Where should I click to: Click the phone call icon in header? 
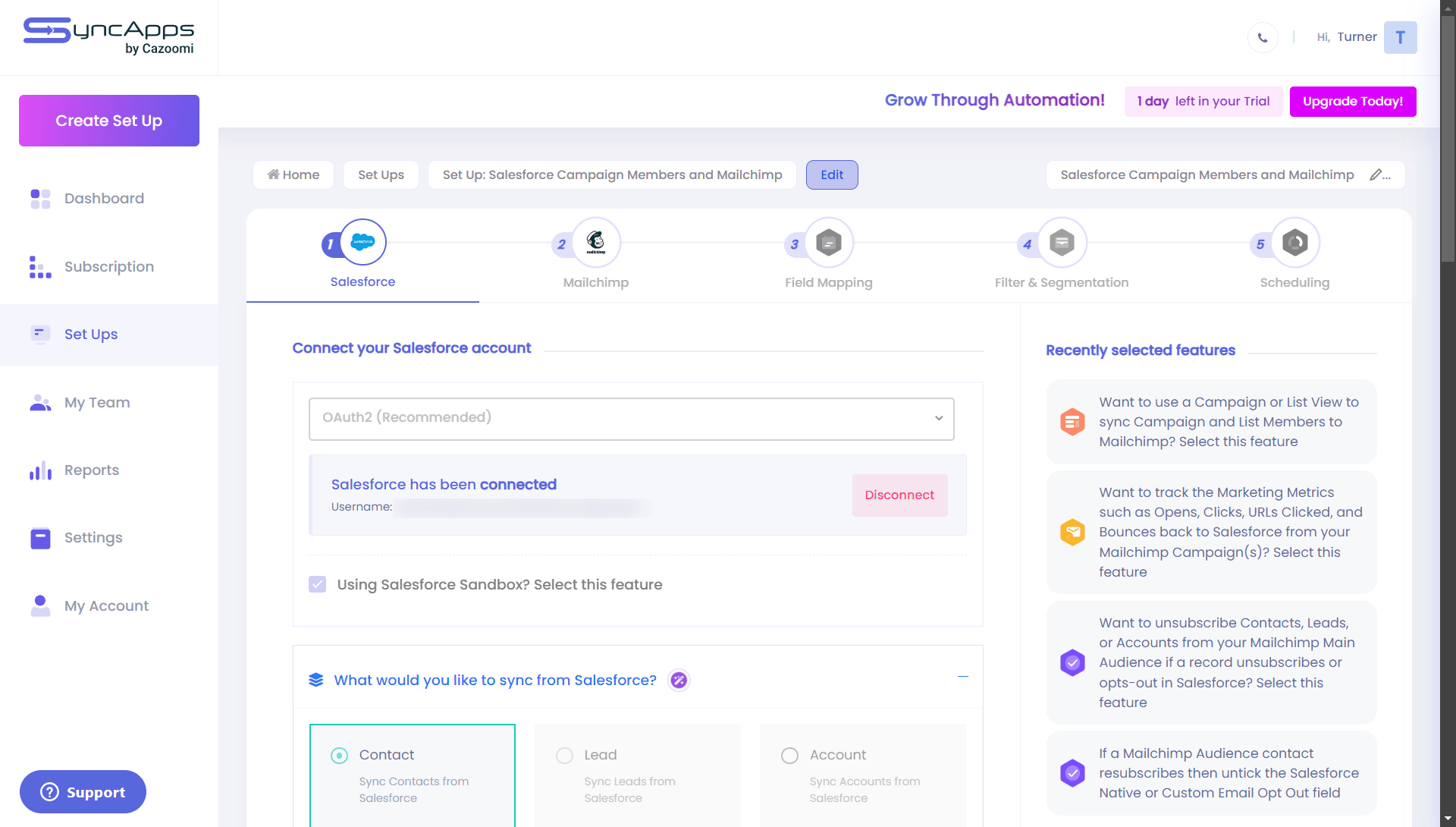click(1263, 37)
